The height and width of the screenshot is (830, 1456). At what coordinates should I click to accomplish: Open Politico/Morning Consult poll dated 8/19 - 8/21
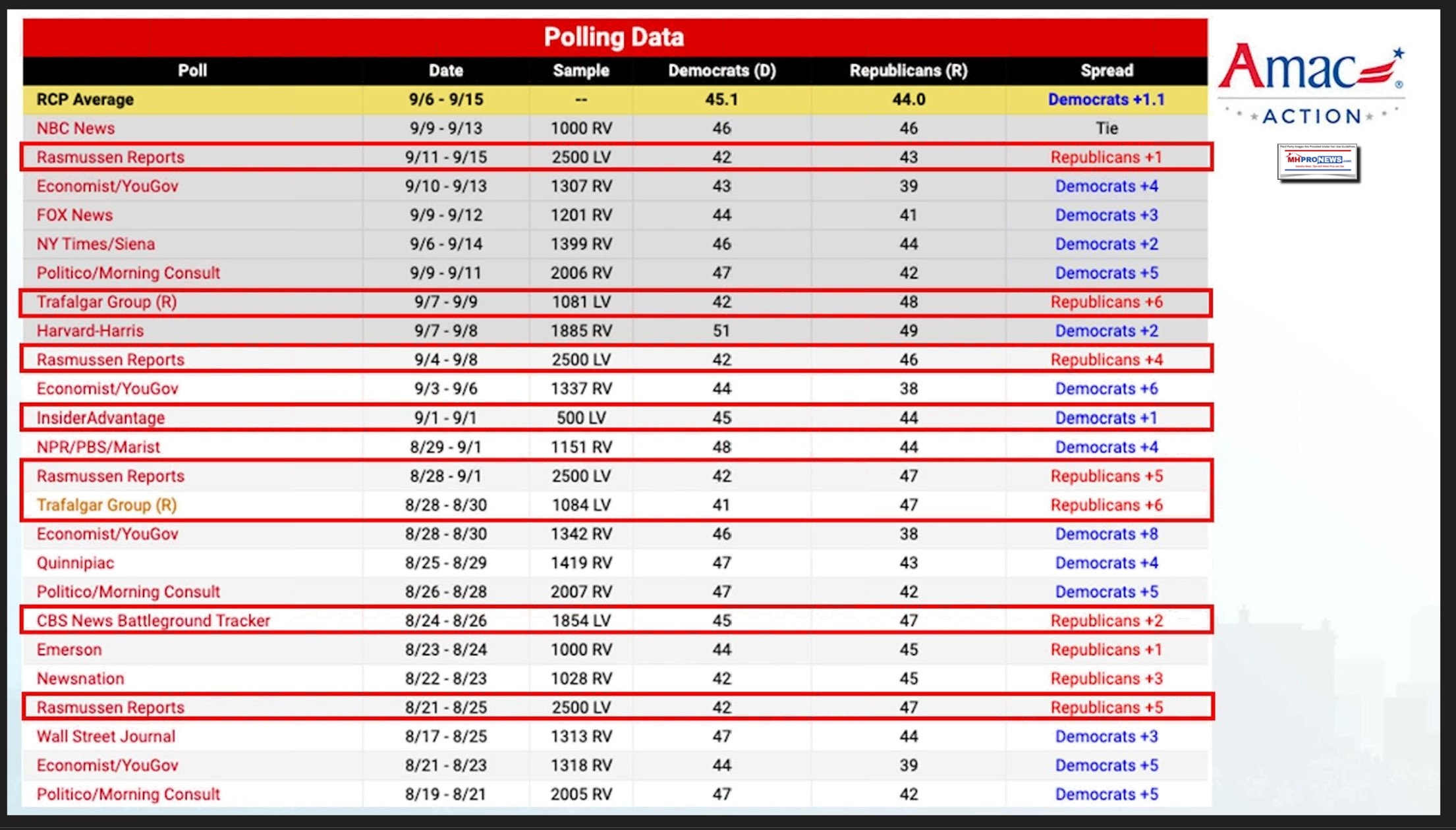pos(128,794)
